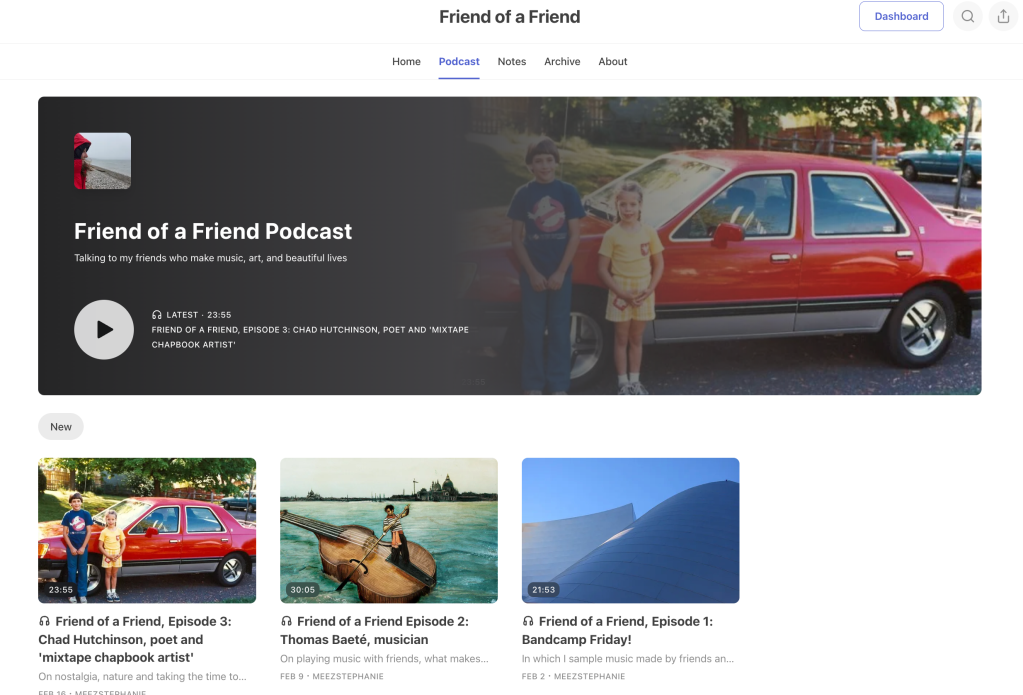Open Episode 2 cello boat thumbnail
The image size is (1023, 695).
pos(389,530)
